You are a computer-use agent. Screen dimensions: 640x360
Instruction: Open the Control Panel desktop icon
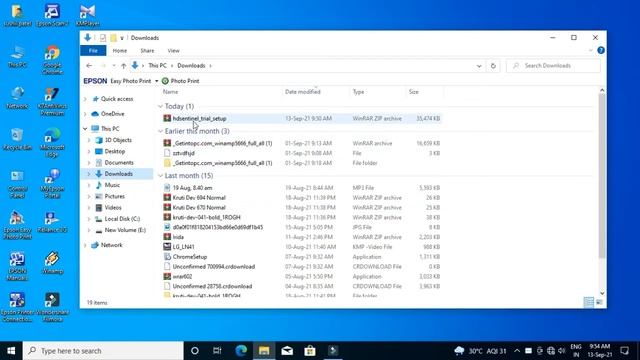point(17,184)
